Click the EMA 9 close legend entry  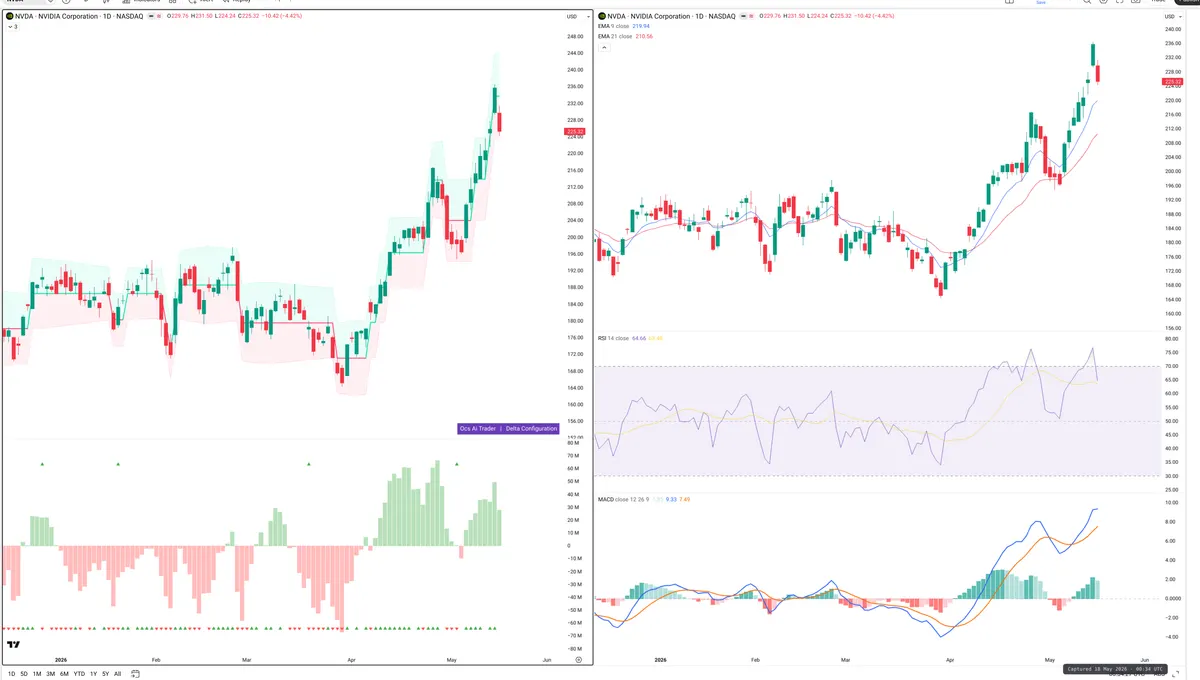point(616,27)
